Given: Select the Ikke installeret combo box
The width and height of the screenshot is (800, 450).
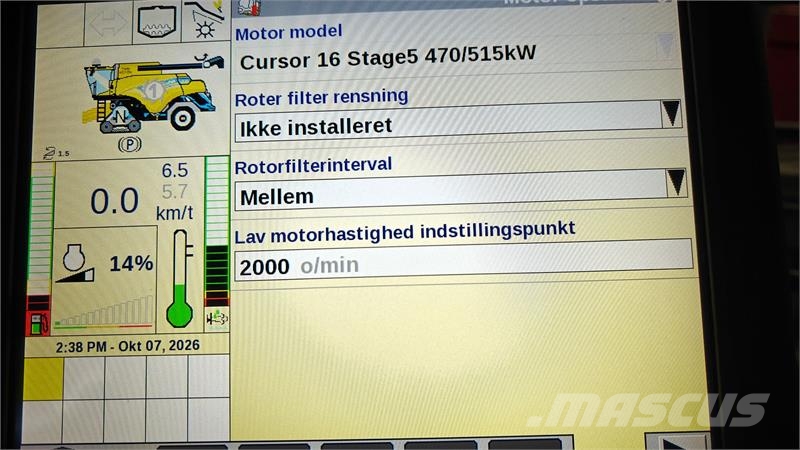Looking at the screenshot, I should (458, 121).
